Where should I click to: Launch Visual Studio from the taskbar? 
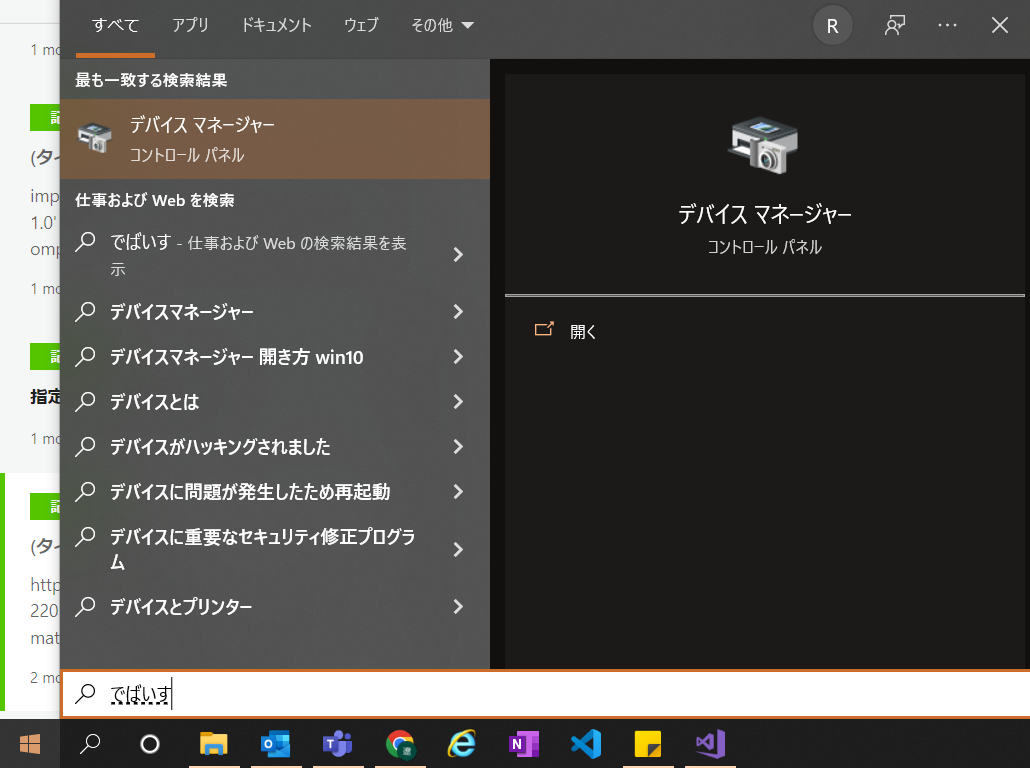tap(709, 745)
